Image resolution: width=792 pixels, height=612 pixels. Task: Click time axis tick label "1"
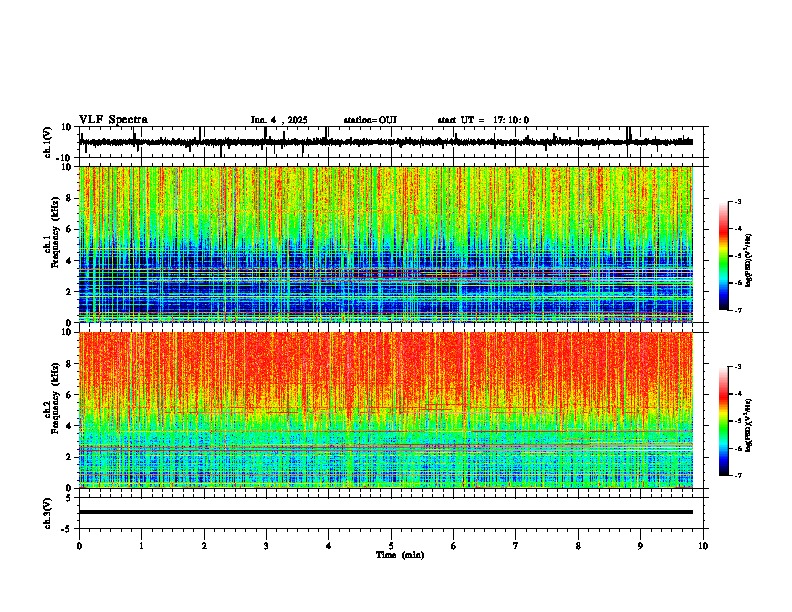[141, 546]
